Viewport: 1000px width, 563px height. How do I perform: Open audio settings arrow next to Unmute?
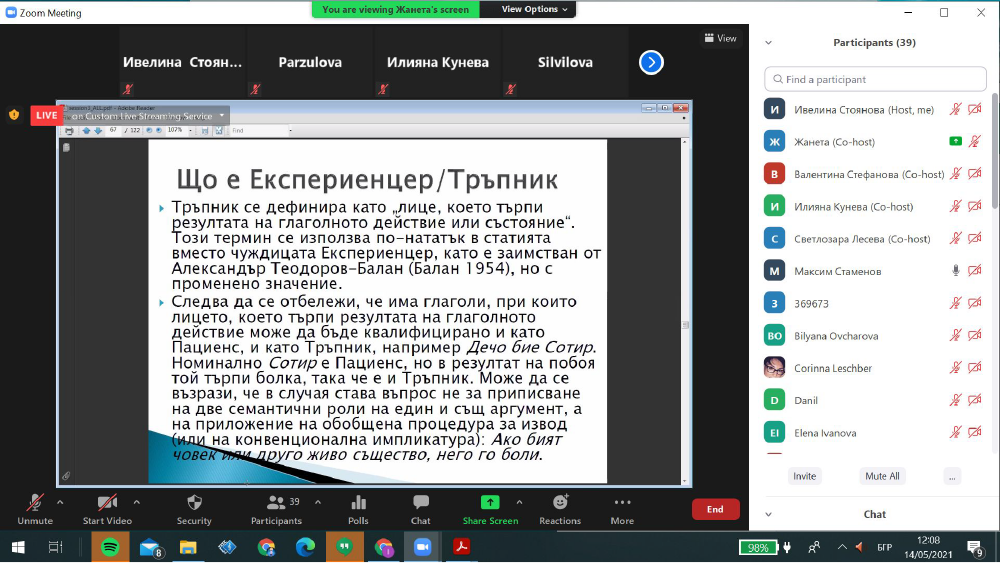click(x=60, y=502)
